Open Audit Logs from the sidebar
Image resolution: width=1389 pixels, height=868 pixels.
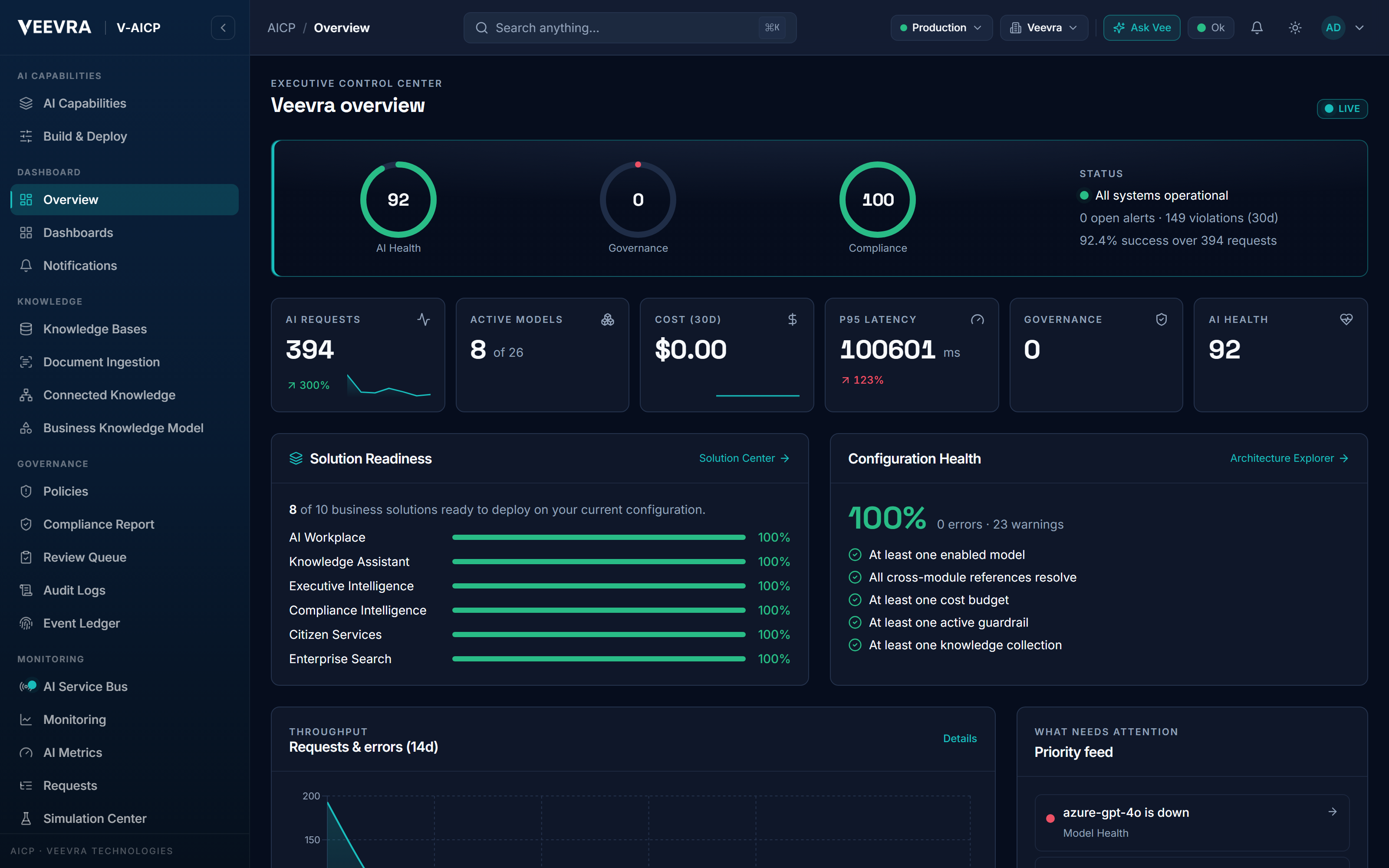pyautogui.click(x=125, y=590)
